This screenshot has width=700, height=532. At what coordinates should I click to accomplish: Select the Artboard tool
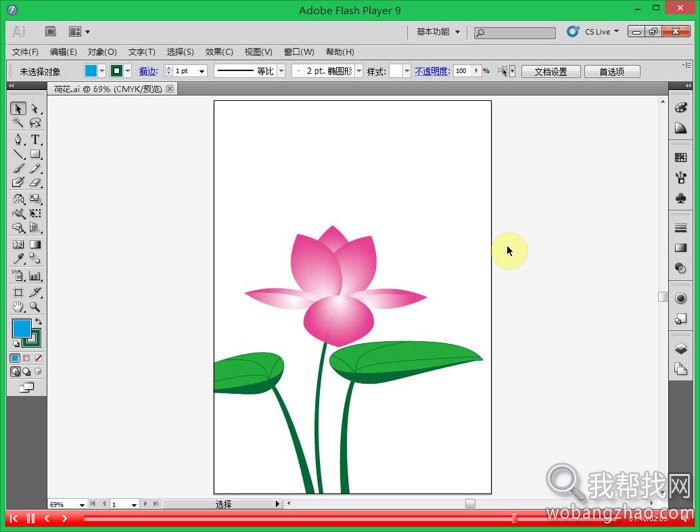[x=18, y=292]
